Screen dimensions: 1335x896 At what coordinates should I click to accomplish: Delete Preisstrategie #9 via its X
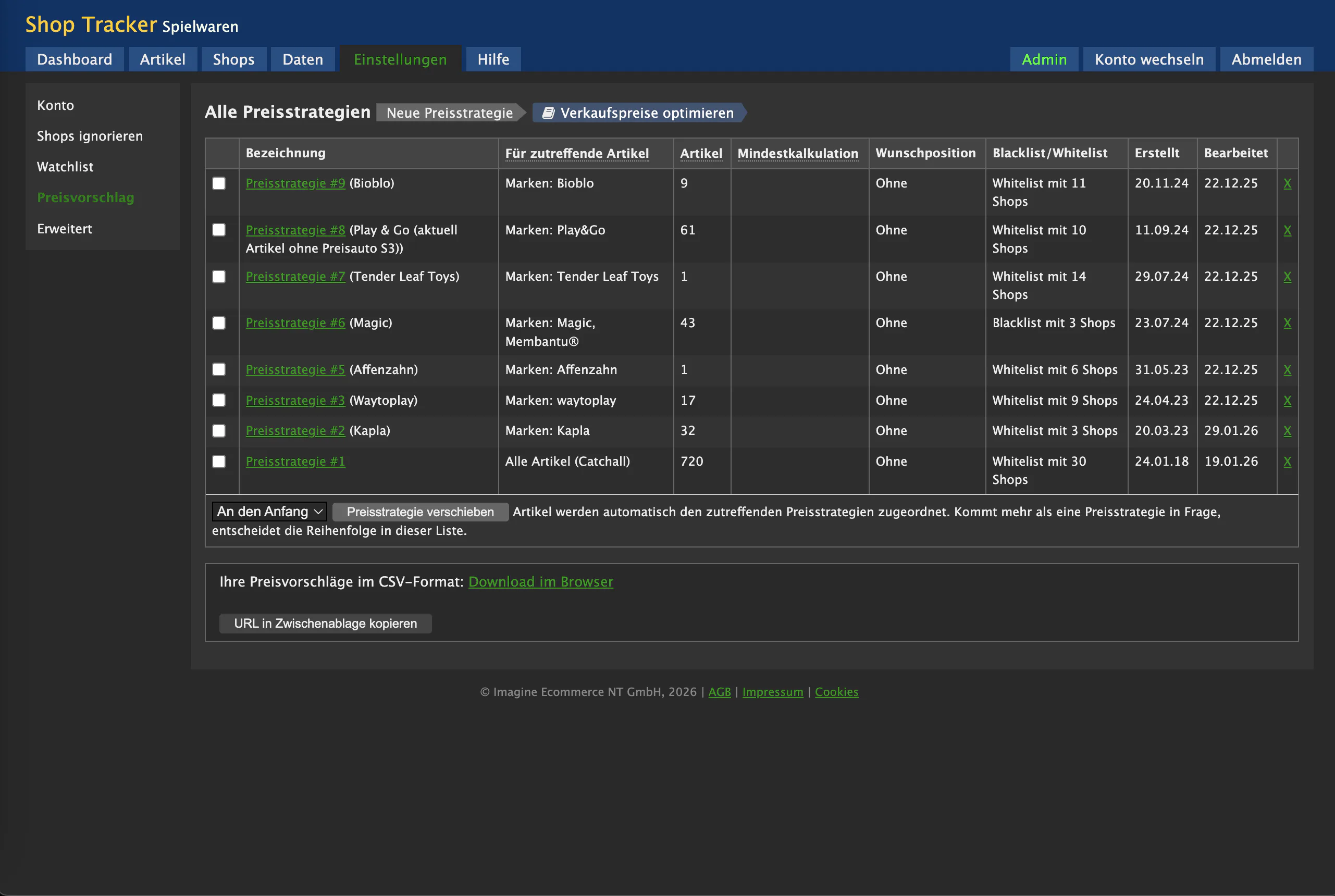pos(1287,183)
